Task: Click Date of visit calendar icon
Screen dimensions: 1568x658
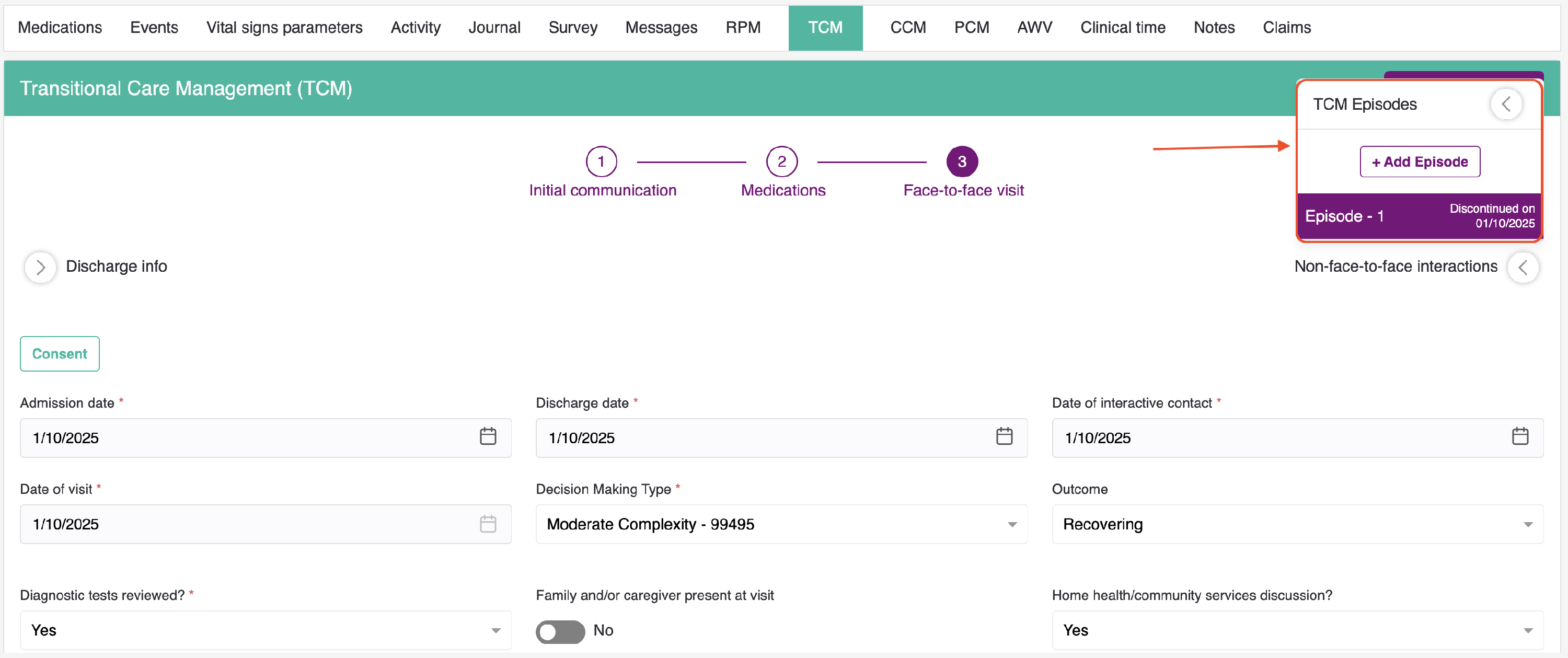Action: pyautogui.click(x=488, y=524)
